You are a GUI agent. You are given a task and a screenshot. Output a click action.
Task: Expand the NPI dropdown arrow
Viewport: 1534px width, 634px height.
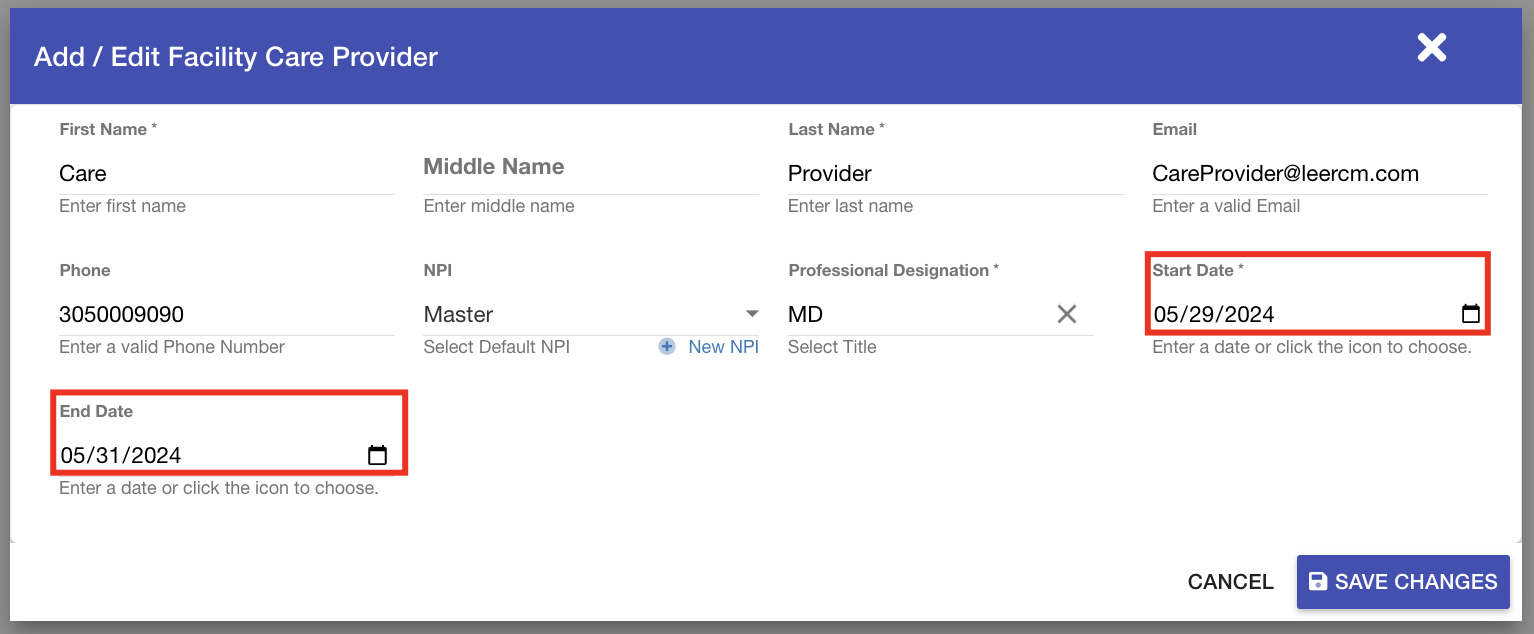[x=752, y=314]
